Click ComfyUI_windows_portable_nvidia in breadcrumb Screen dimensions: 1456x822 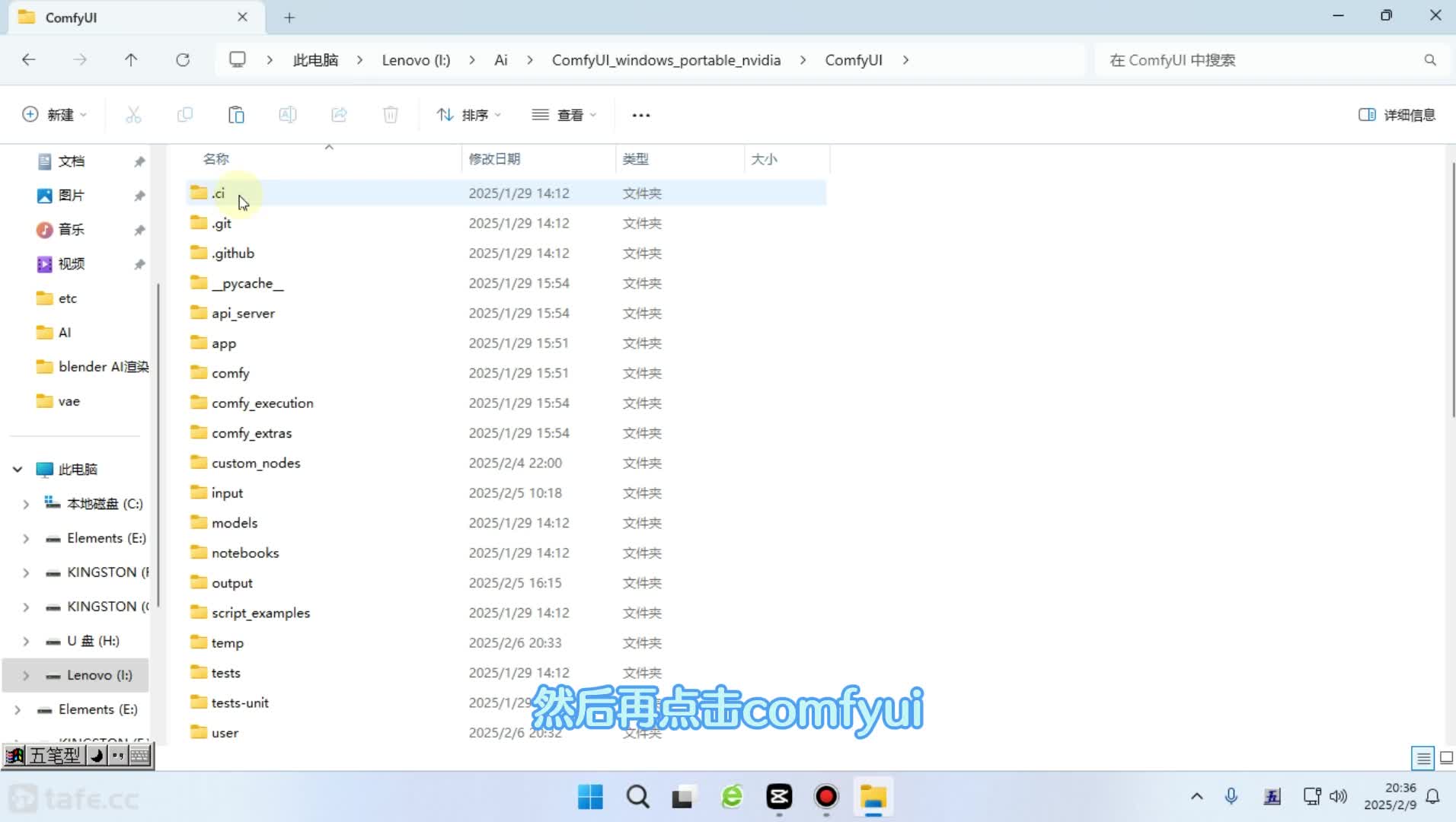666,60
